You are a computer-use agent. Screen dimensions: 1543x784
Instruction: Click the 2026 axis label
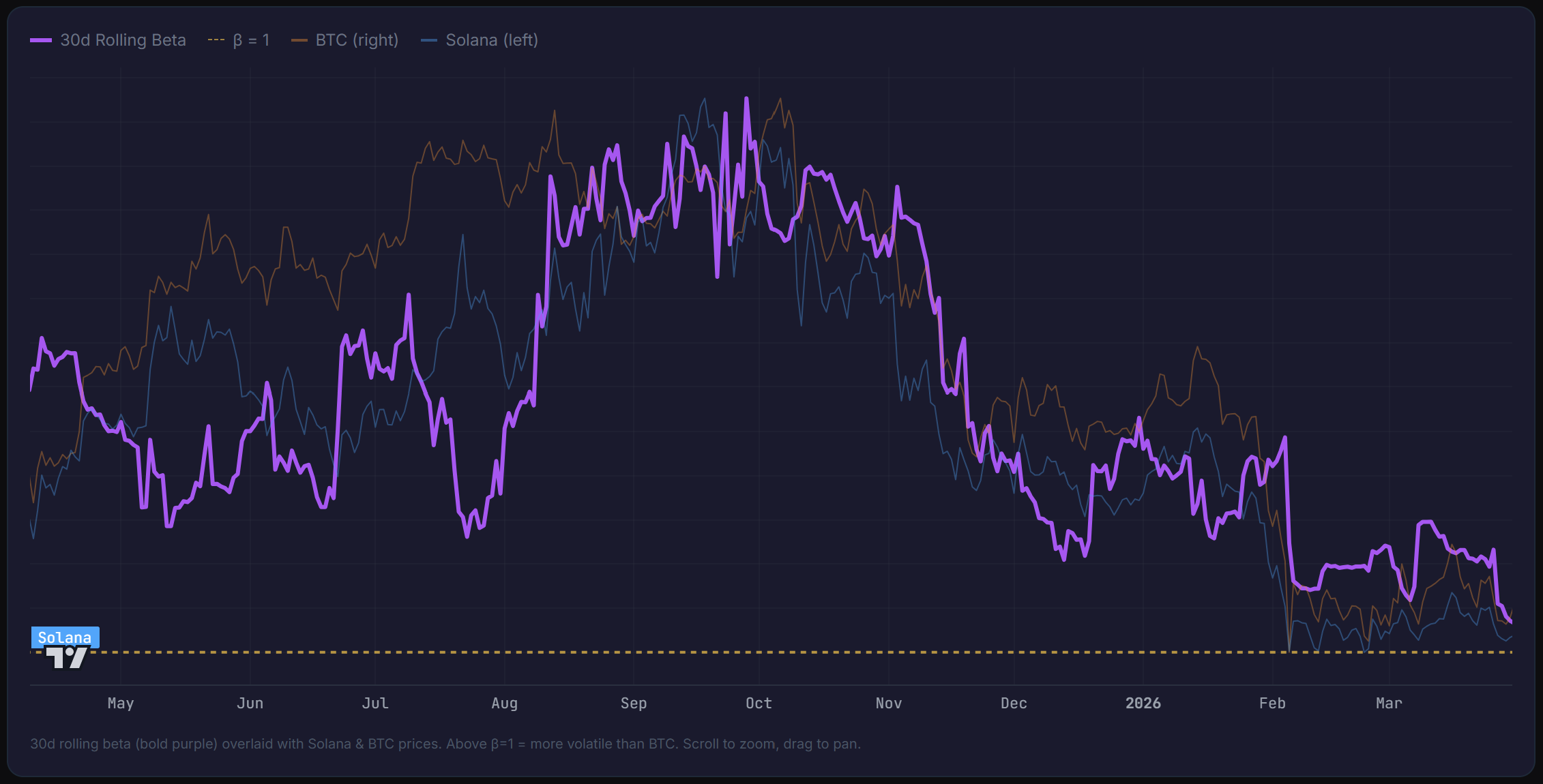click(1143, 703)
